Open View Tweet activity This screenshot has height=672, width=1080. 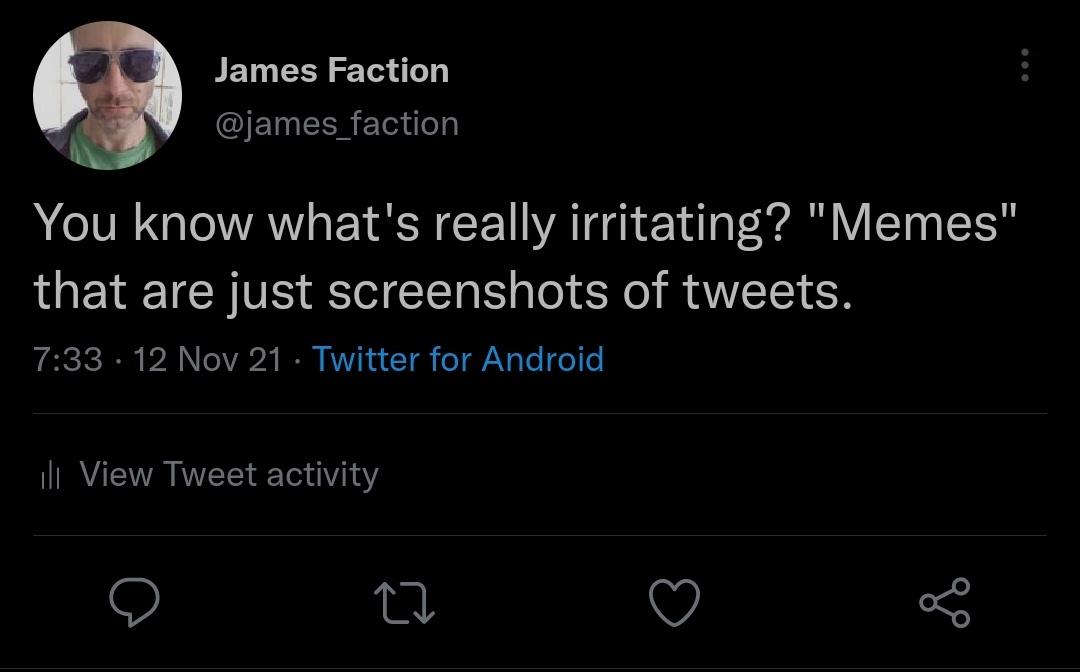(x=228, y=474)
